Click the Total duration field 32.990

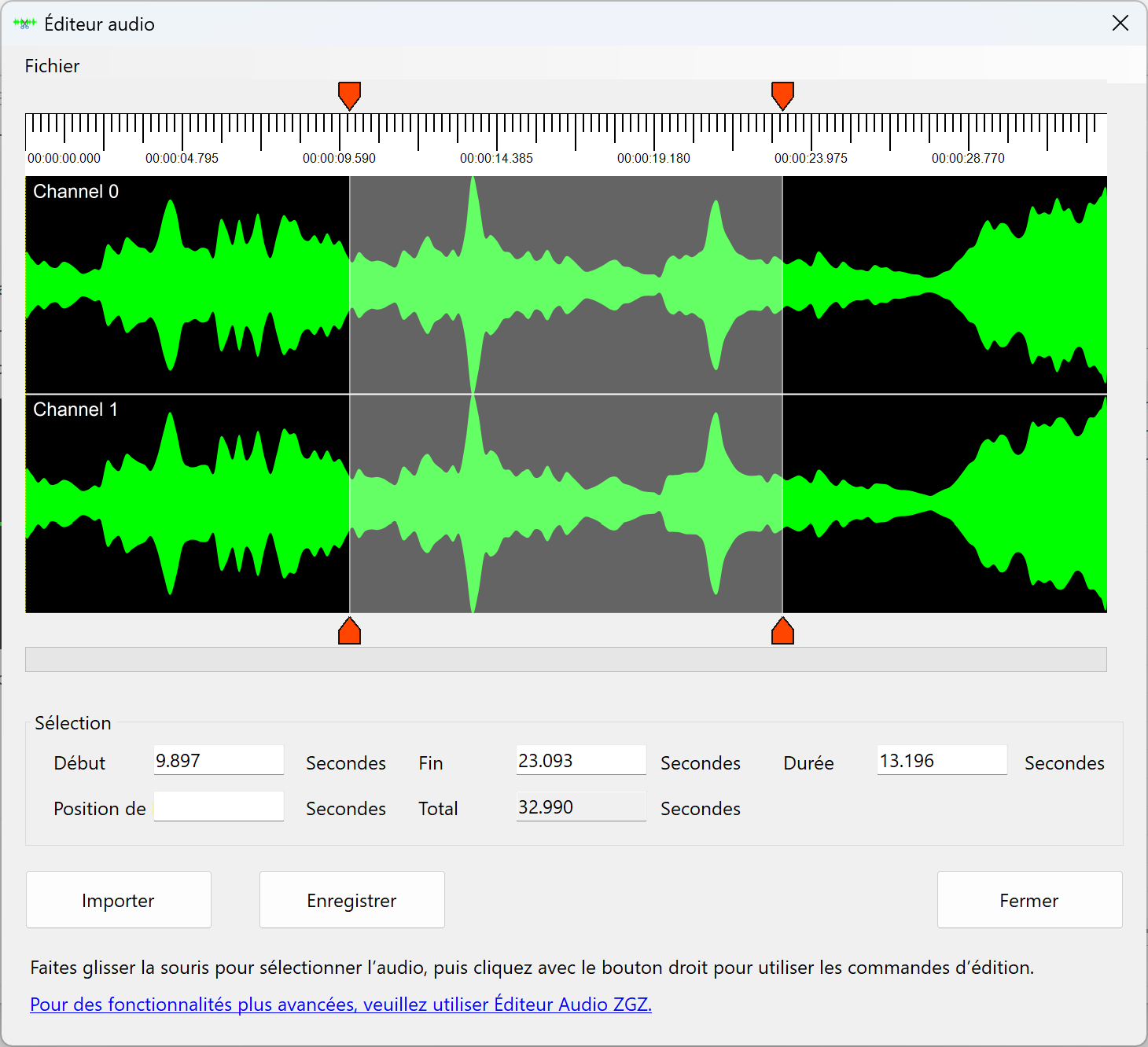[x=581, y=806]
